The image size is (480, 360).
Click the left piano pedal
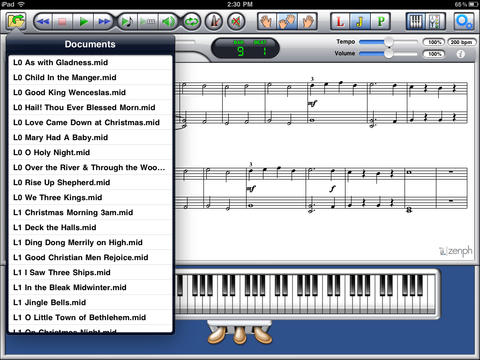click(218, 334)
